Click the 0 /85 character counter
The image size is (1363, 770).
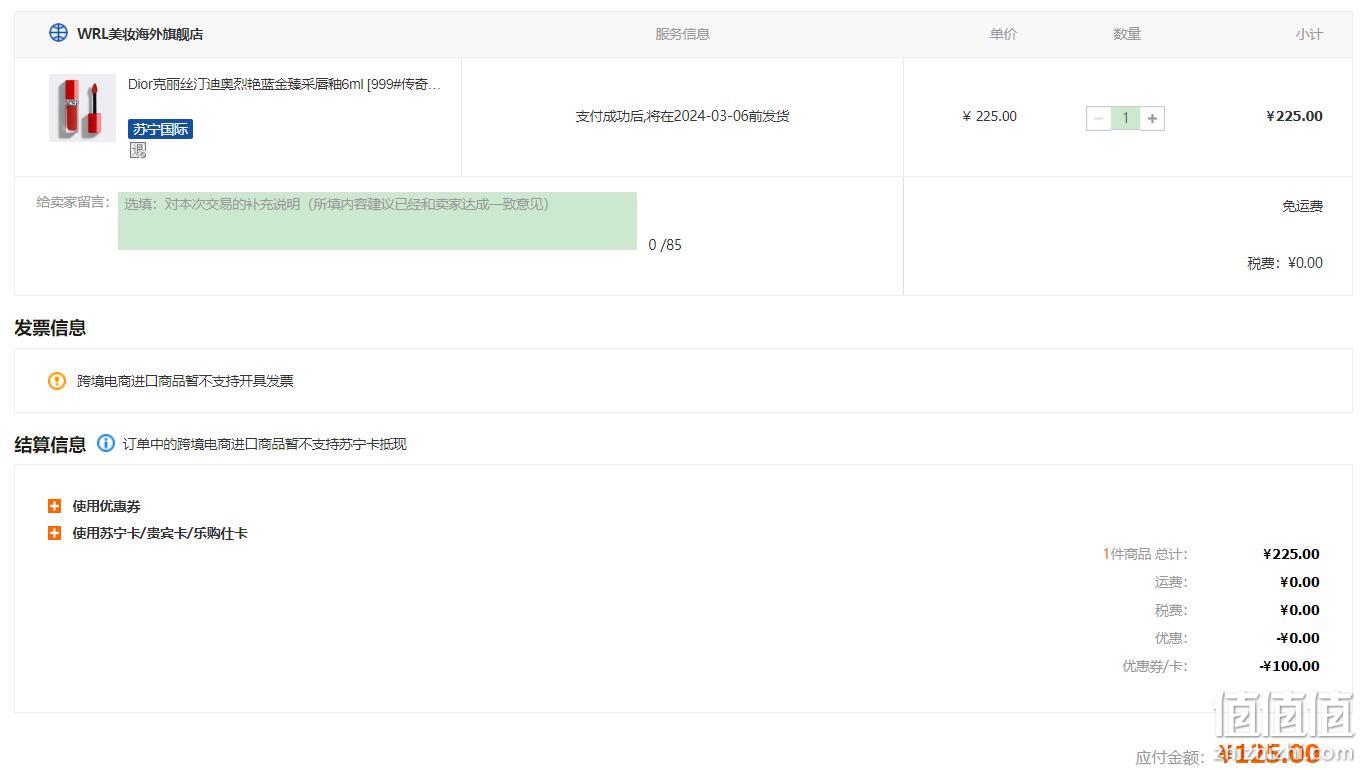click(665, 245)
